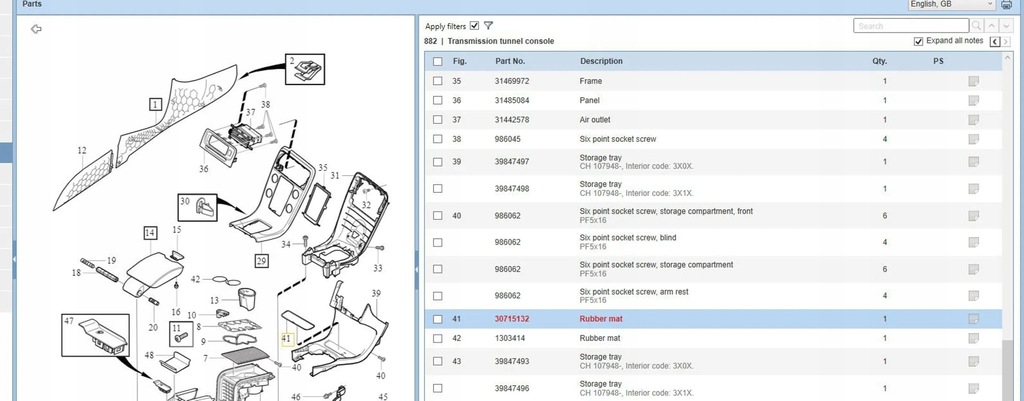Open the note icon for storage compartment, front screw
Screen dimensions: 1024x401
coord(974,216)
